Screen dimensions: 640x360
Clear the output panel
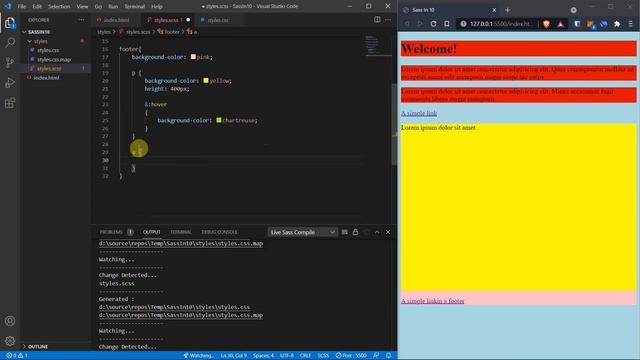click(x=344, y=232)
